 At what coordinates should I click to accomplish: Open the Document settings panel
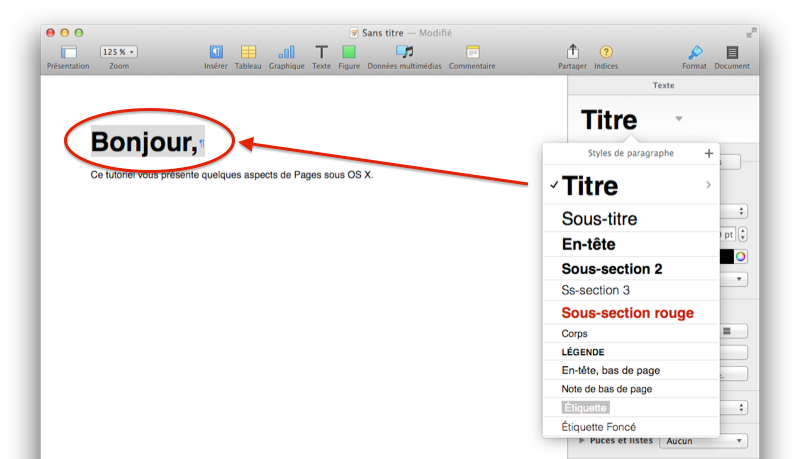(x=732, y=52)
